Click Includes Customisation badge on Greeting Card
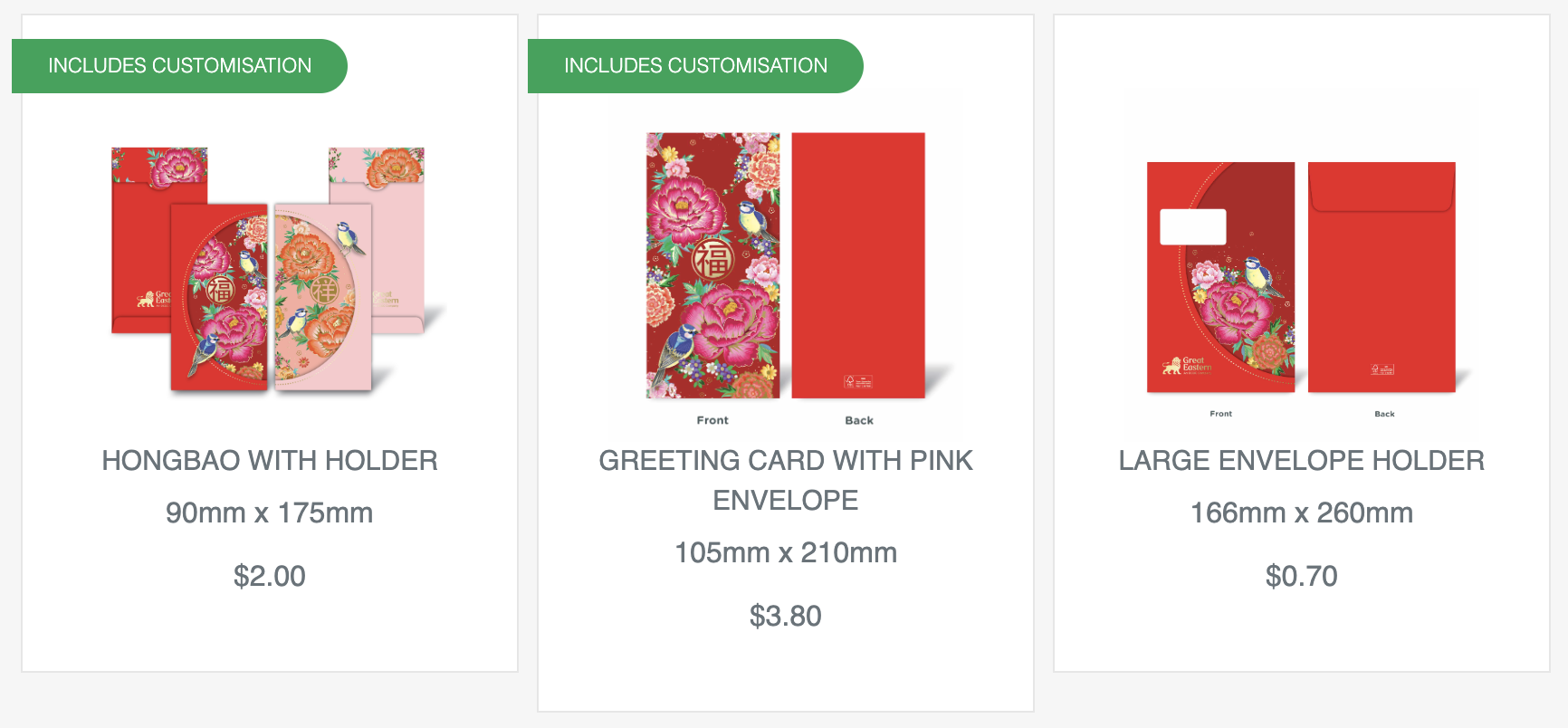This screenshot has width=1568, height=728. (x=695, y=66)
